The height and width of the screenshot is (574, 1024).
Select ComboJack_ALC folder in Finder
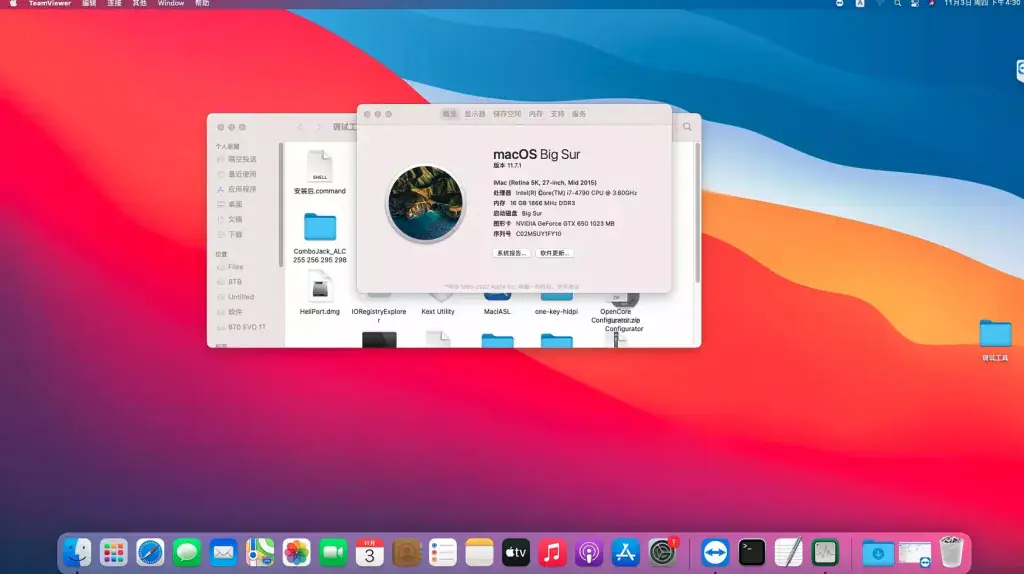(x=319, y=238)
